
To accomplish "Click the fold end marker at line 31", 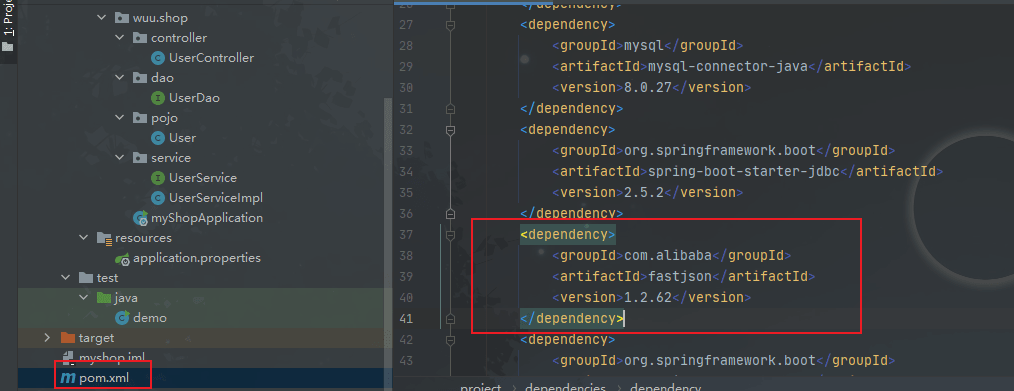I will tap(451, 108).
